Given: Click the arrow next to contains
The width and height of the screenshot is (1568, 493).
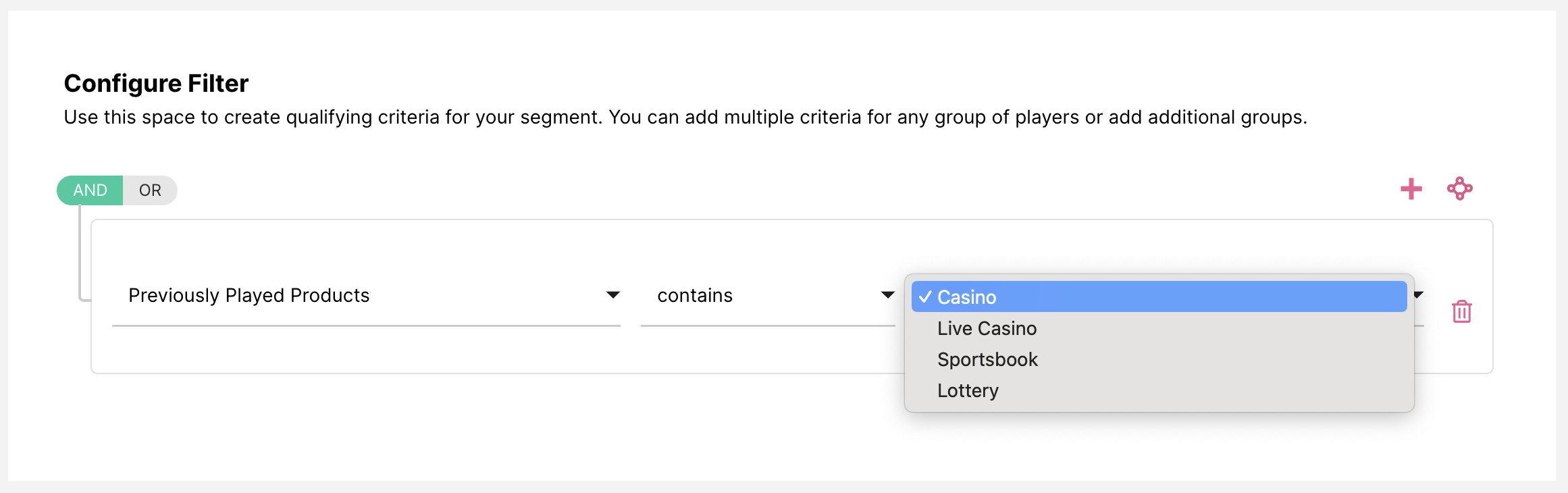Looking at the screenshot, I should tap(887, 295).
